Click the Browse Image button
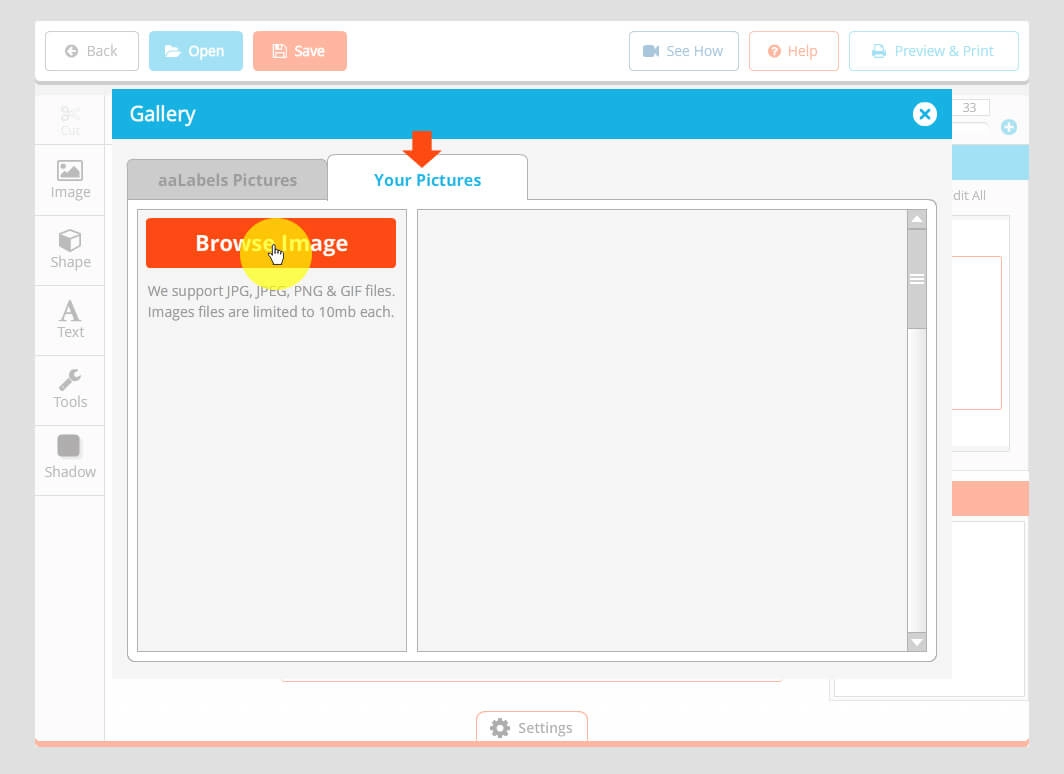The width and height of the screenshot is (1064, 774). [271, 243]
